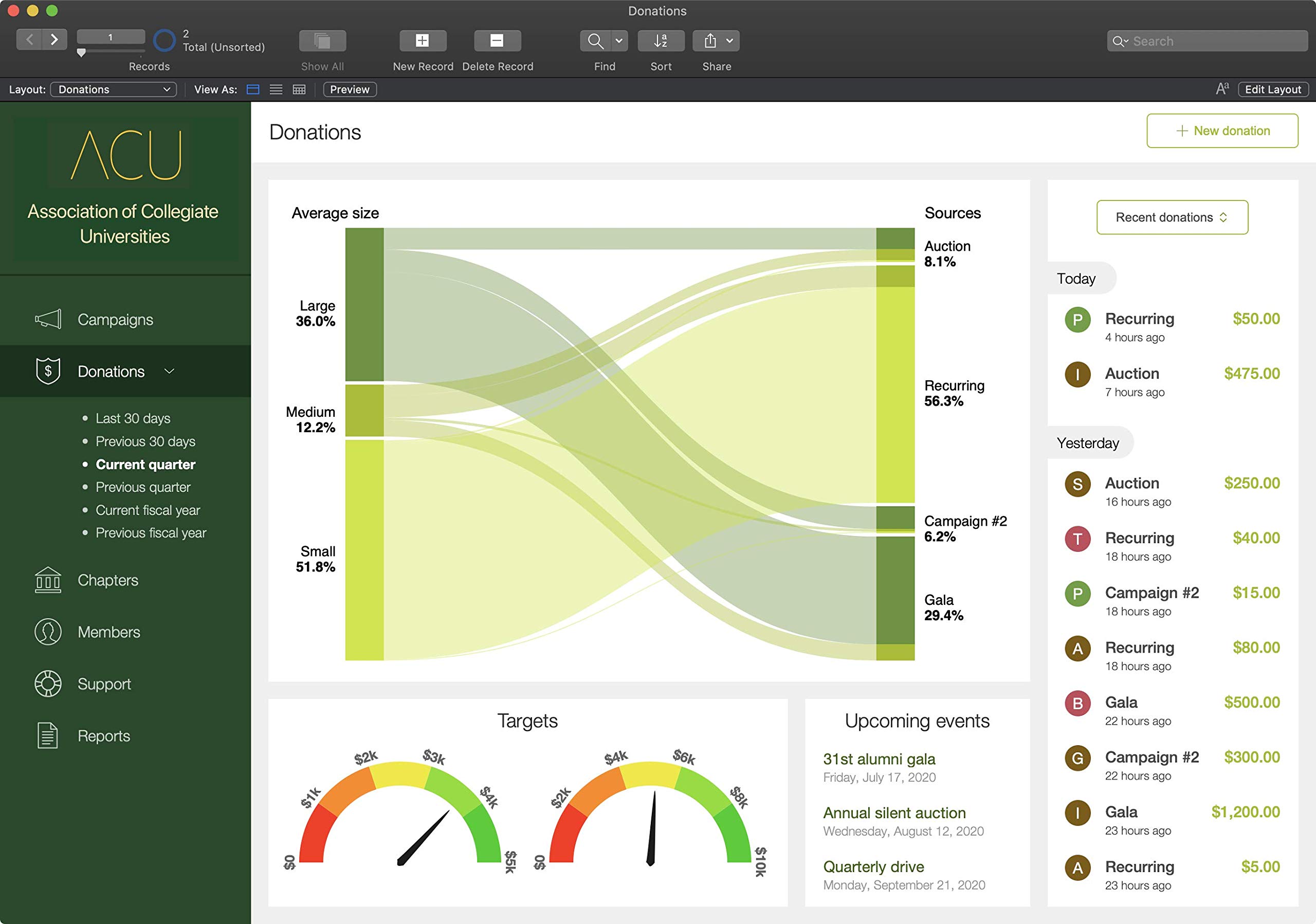This screenshot has width=1316, height=924.
Task: Click the New donation button
Action: pyautogui.click(x=1221, y=131)
